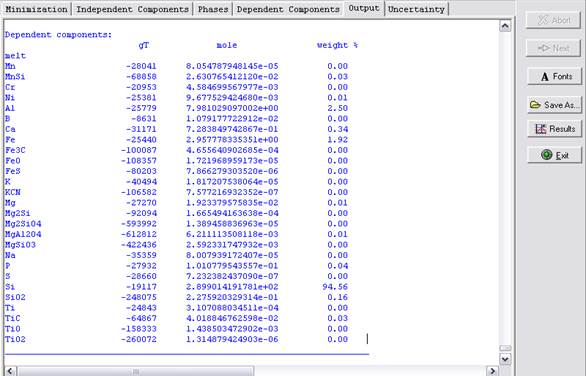
Task: Click the horizontal scroll right arrow
Action: (x=493, y=371)
